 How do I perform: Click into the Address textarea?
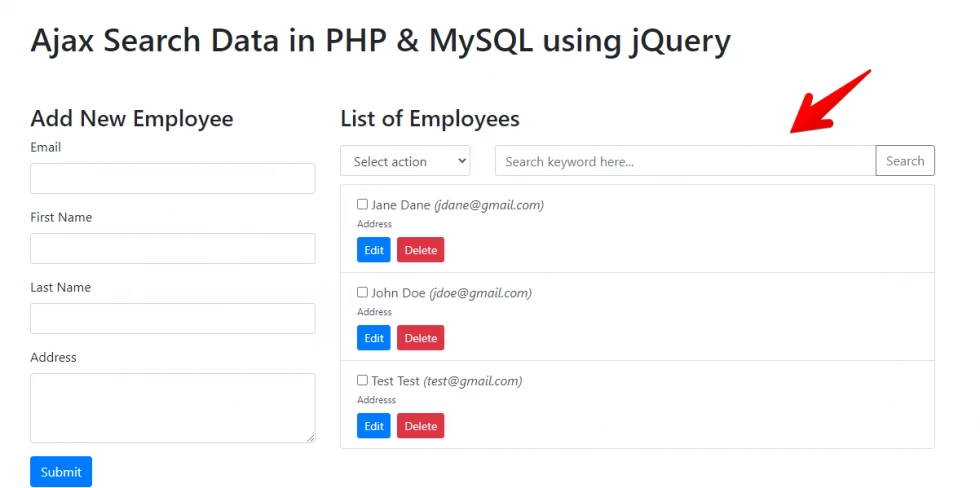click(x=172, y=408)
